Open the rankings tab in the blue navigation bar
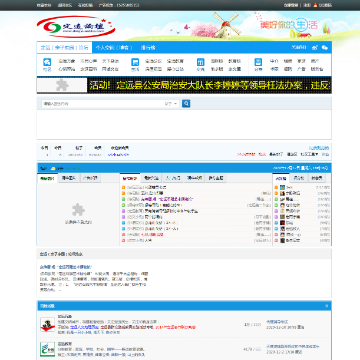 click(x=148, y=48)
